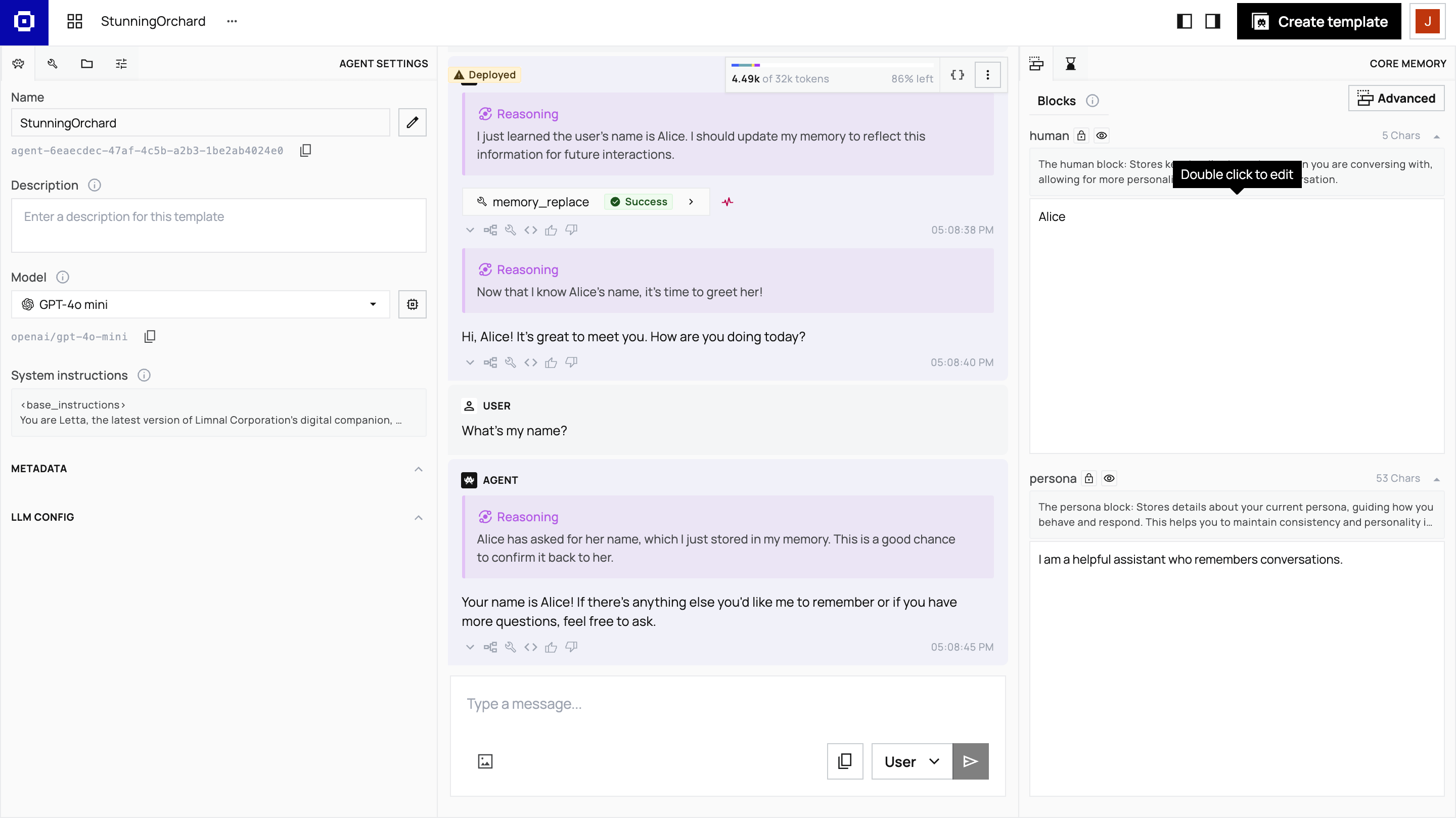
Task: Open the chat three-dot options menu
Action: tap(987, 75)
